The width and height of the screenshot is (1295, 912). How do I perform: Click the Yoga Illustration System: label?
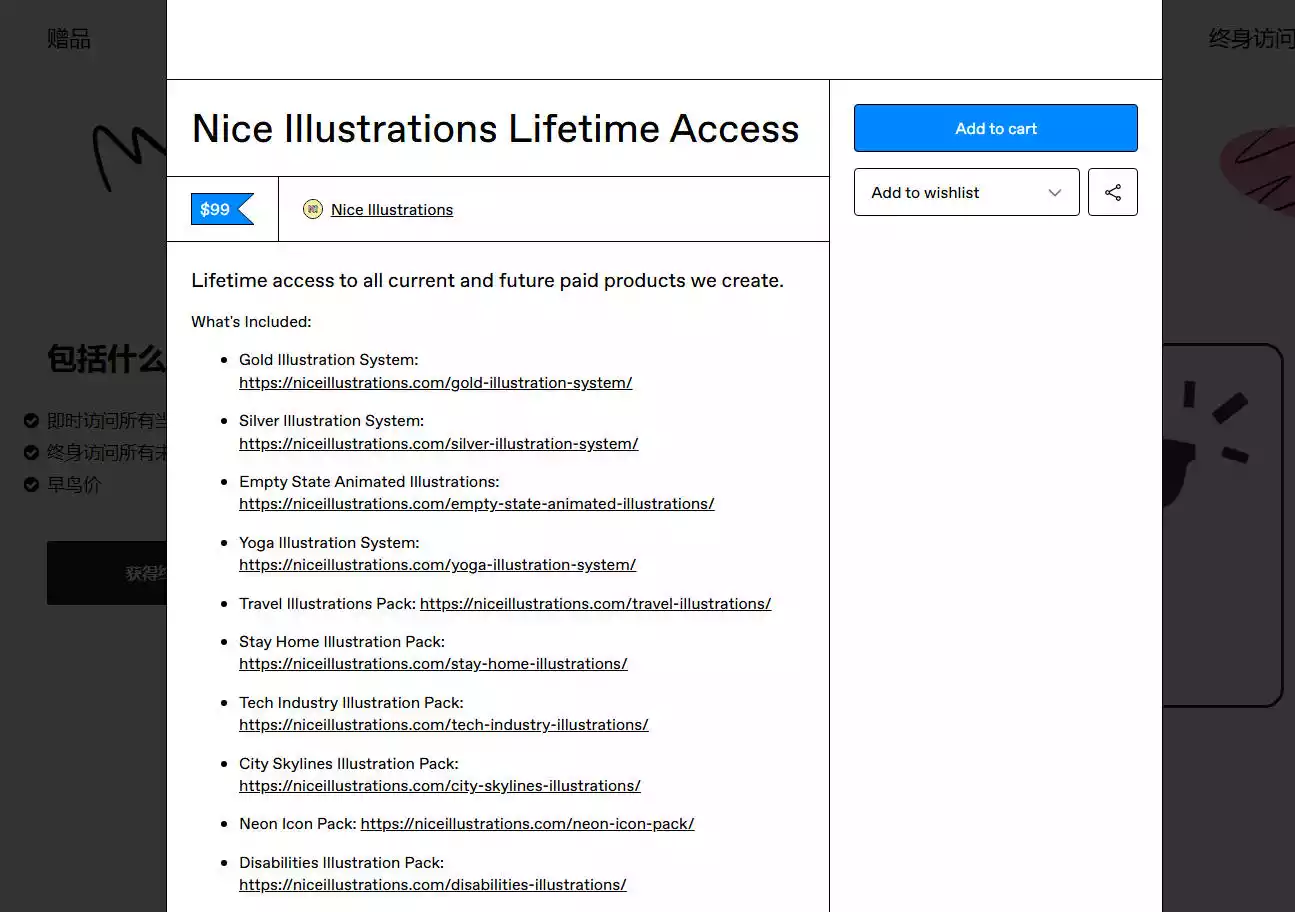coord(330,542)
